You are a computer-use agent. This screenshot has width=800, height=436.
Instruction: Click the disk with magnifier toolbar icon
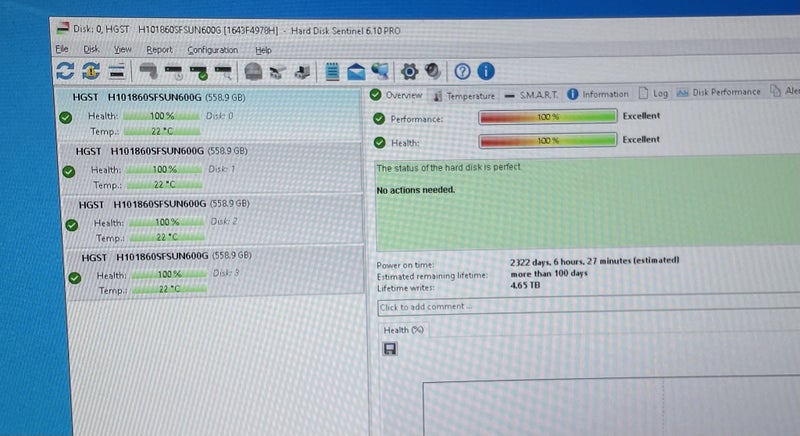(x=223, y=72)
